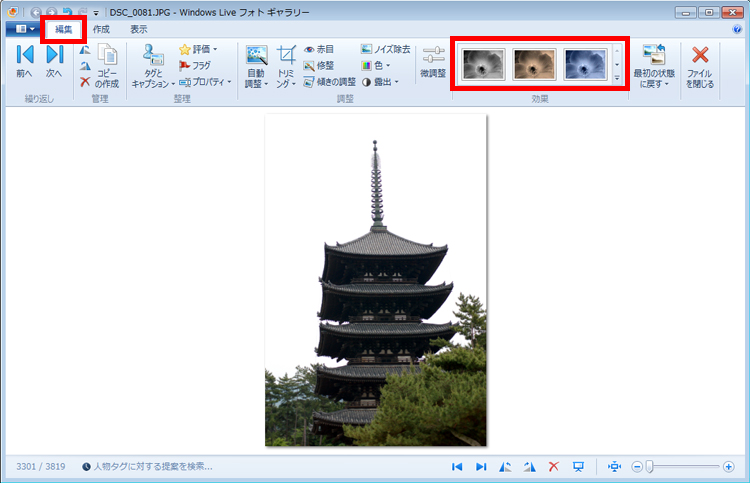The width and height of the screenshot is (750, 483).
Task: Click コピーの作成 to make a copy
Action: [107, 66]
